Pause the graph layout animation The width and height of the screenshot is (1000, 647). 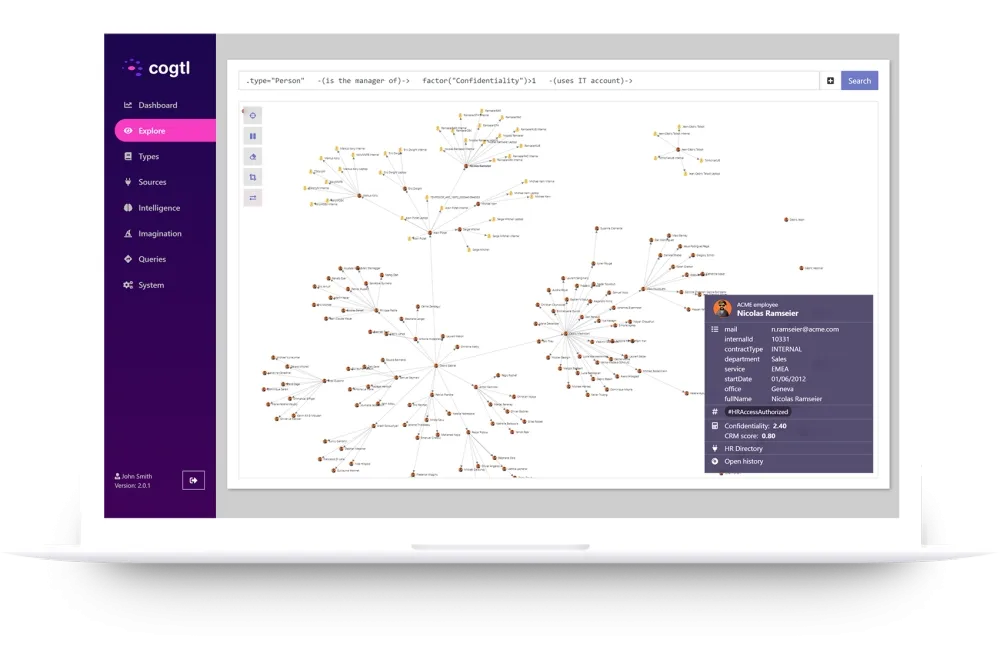pos(253,136)
